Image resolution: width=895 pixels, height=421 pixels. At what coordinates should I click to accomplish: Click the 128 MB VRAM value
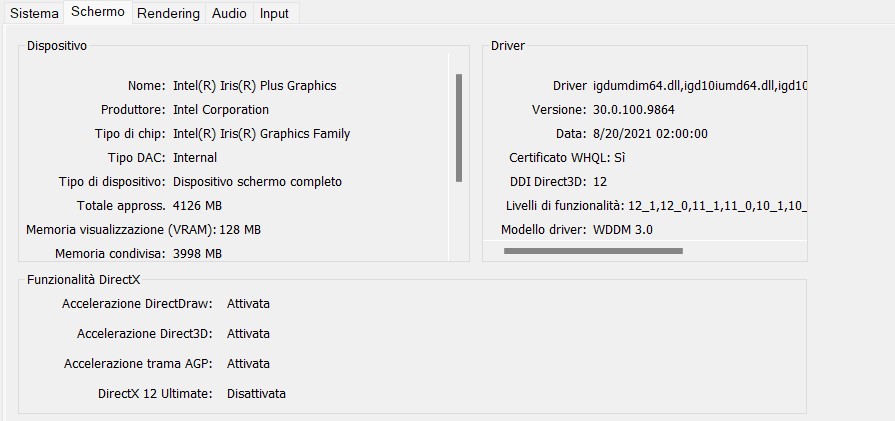(x=240, y=230)
